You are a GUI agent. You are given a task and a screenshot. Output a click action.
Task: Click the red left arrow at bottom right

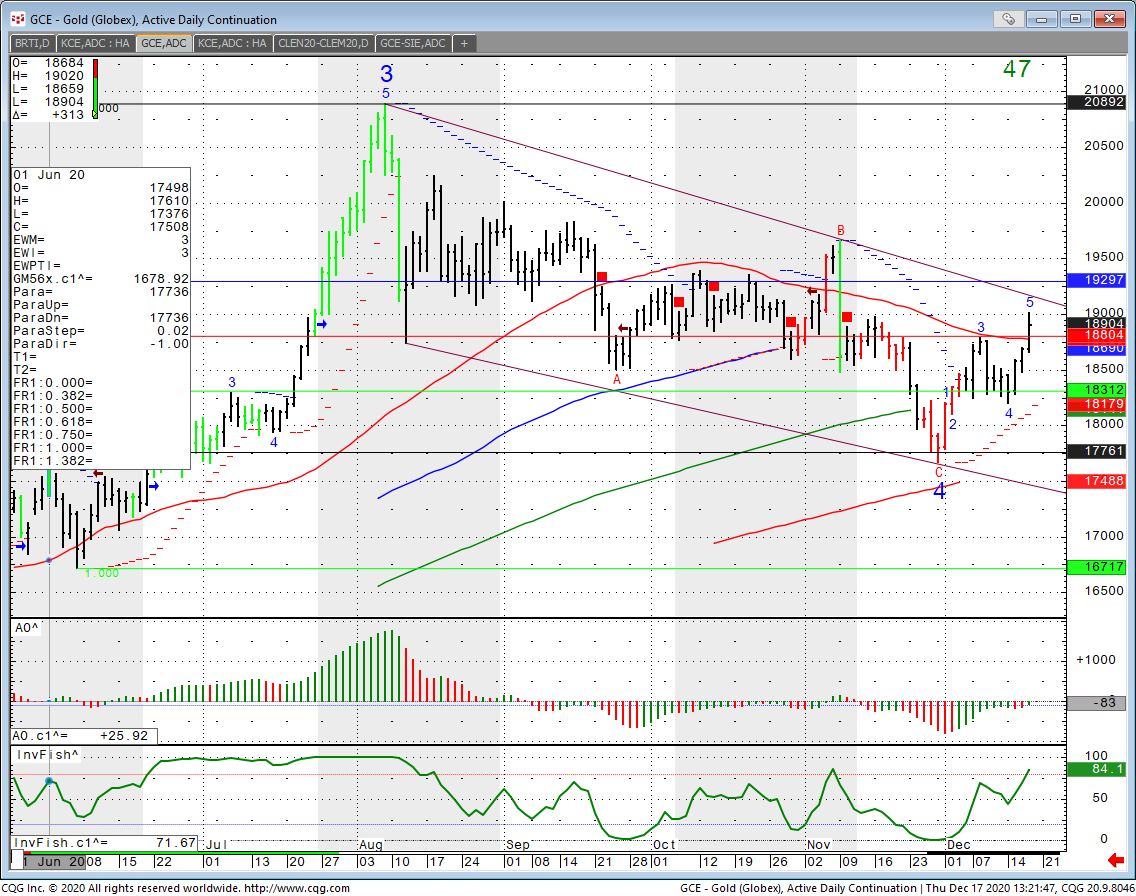point(1117,861)
